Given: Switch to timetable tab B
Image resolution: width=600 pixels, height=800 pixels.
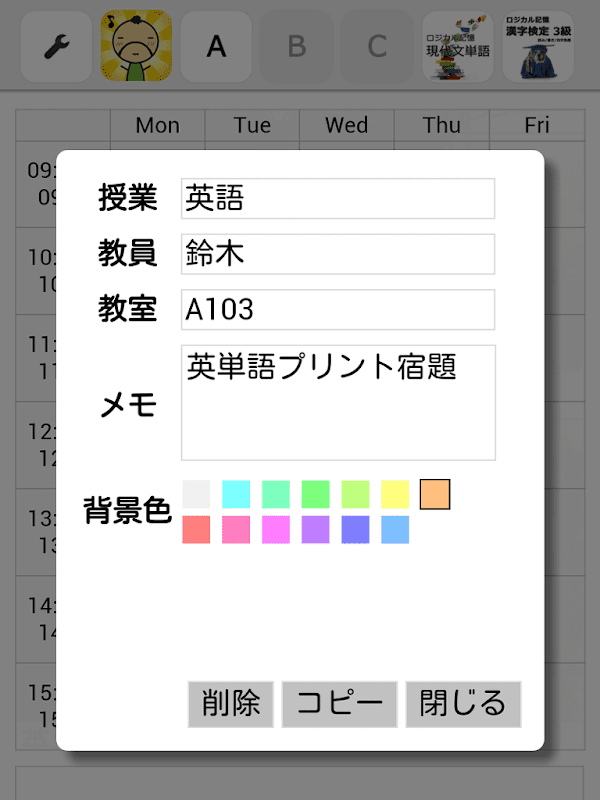Looking at the screenshot, I should tap(296, 46).
